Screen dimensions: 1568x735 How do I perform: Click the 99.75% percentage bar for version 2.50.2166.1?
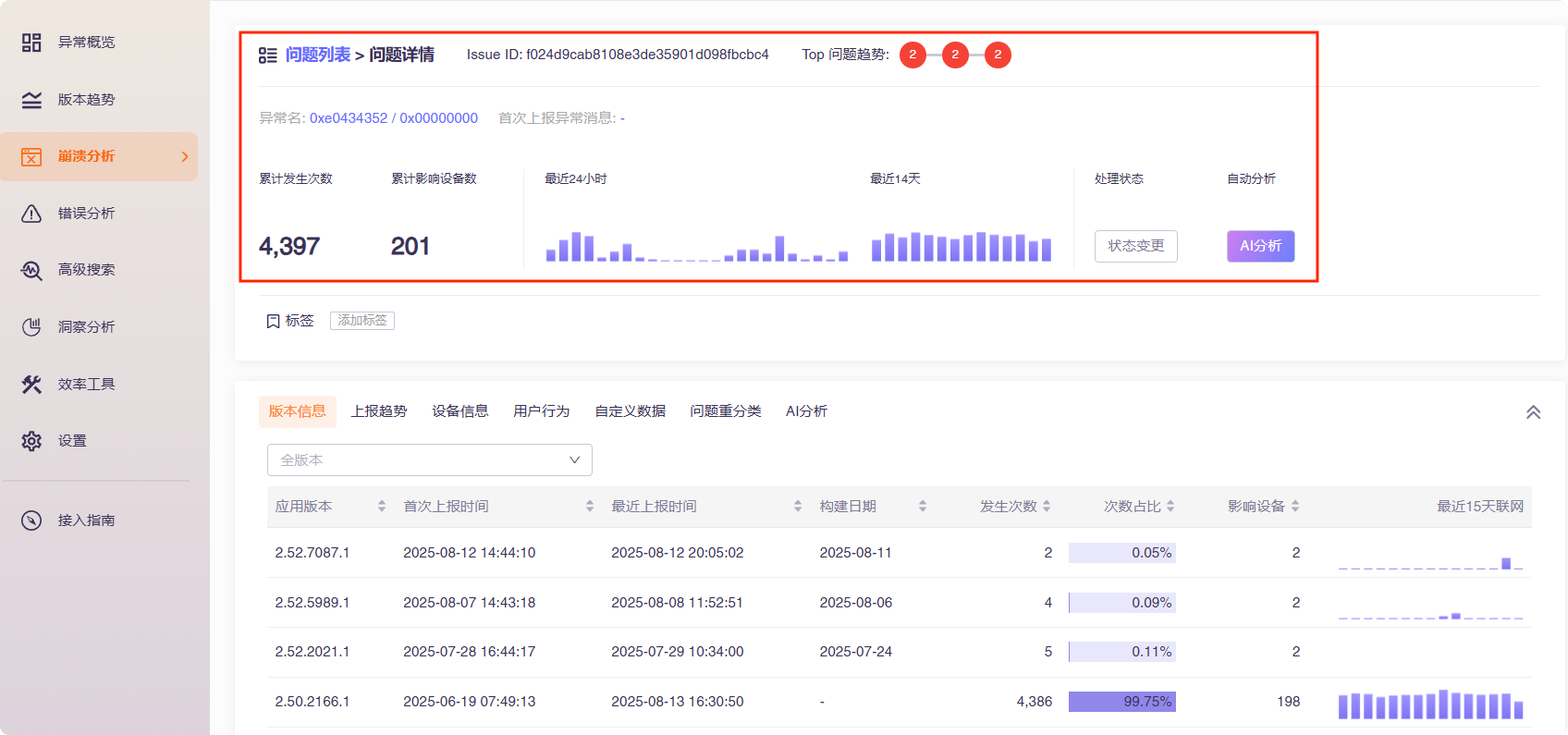tap(1121, 702)
